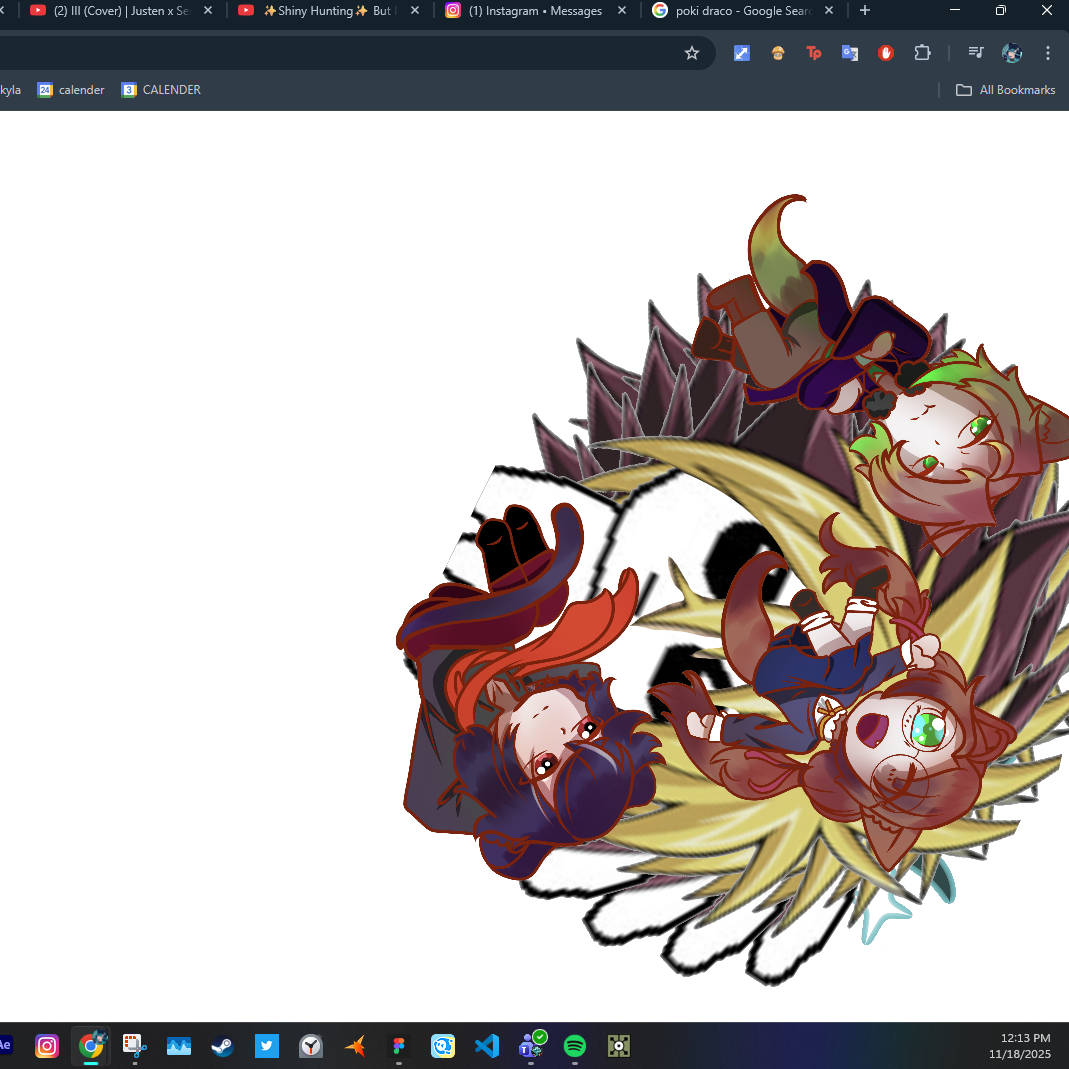Screen dimensions: 1069x1069
Task: Open the zoom page extension
Action: pyautogui.click(x=741, y=52)
